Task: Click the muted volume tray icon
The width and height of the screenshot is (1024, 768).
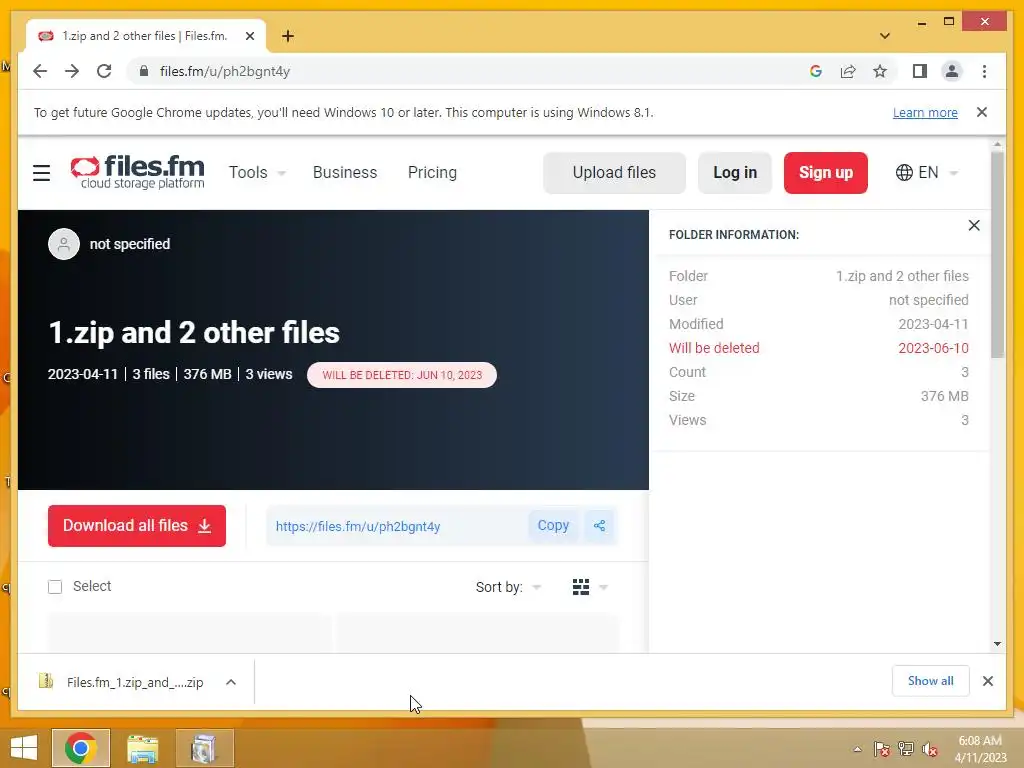Action: pos(930,749)
